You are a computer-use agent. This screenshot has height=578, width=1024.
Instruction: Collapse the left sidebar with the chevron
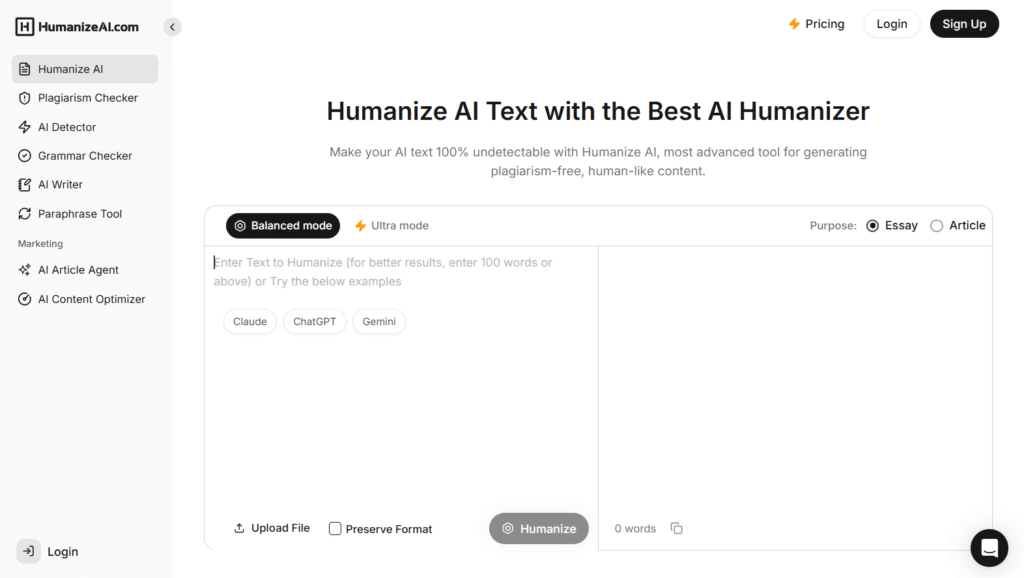point(172,27)
